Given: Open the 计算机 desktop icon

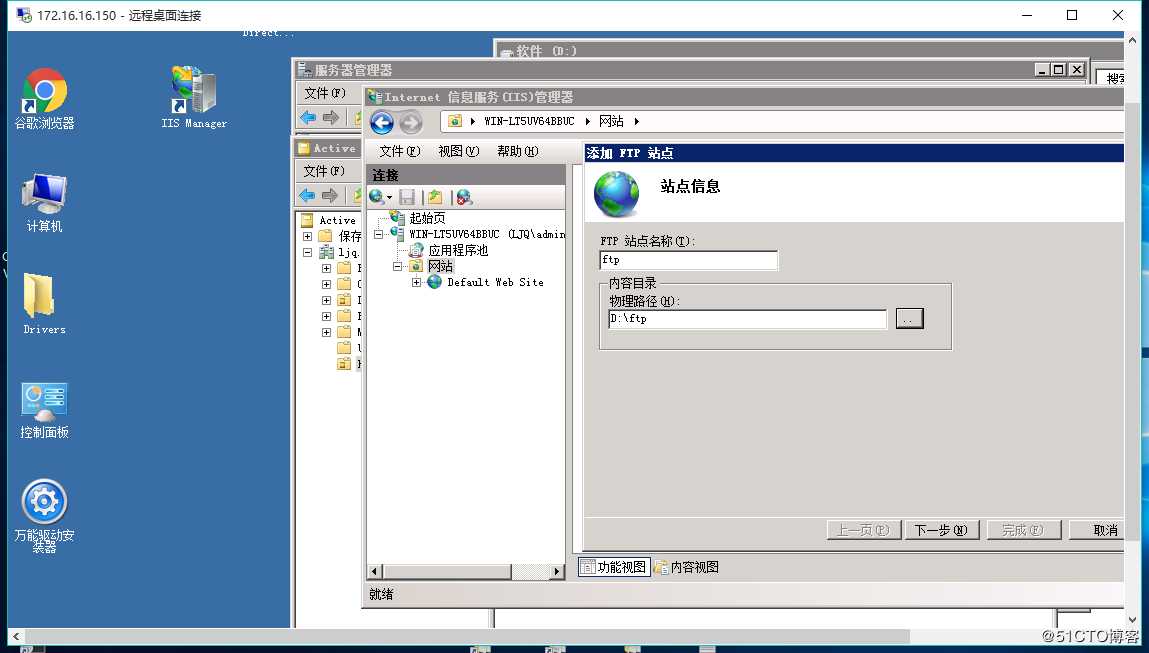Looking at the screenshot, I should pos(44,203).
